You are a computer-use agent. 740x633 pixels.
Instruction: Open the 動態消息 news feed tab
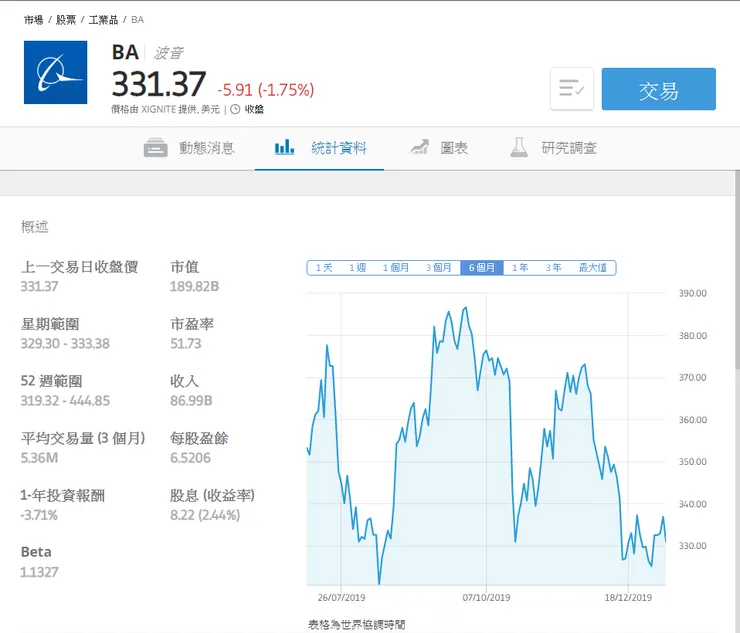(x=189, y=148)
